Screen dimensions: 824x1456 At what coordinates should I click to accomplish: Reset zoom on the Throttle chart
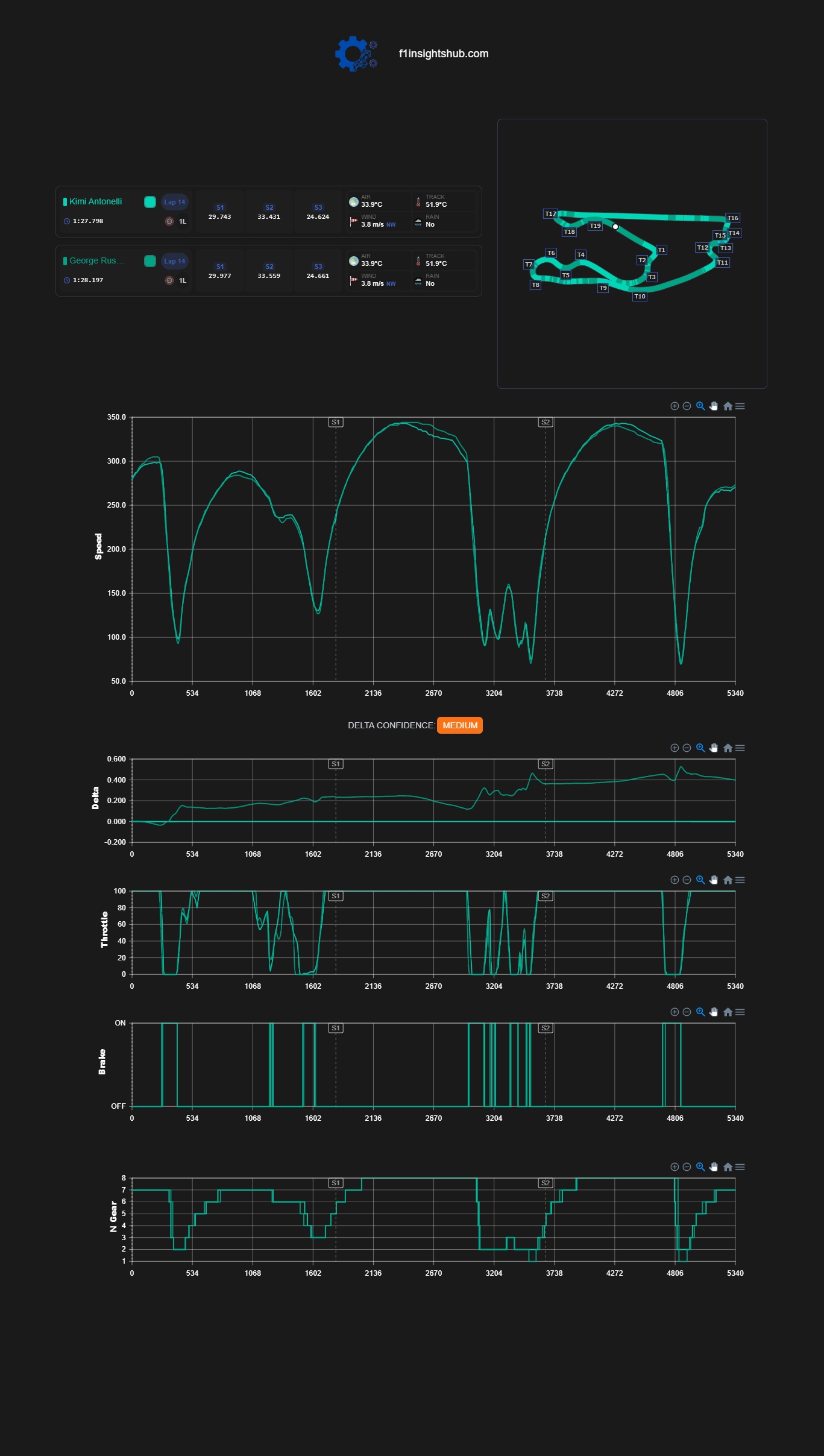tap(728, 880)
